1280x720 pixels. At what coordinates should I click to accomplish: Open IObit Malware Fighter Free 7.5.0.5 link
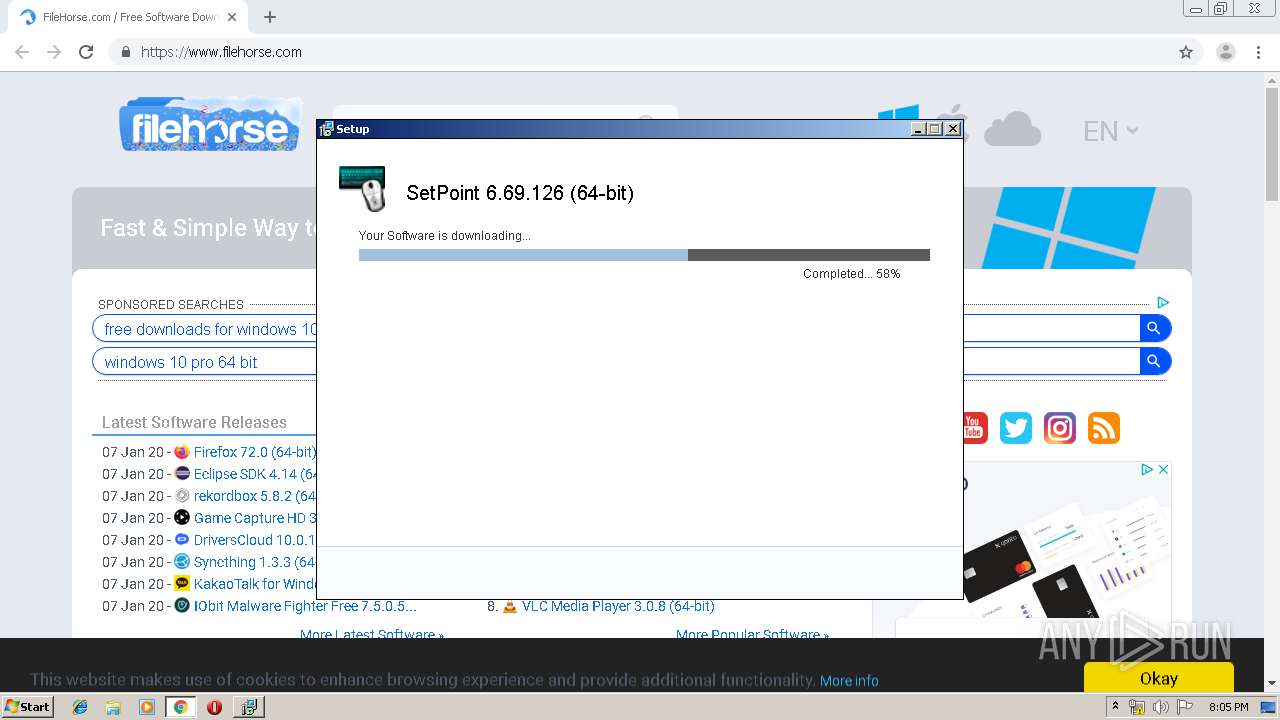tap(305, 606)
